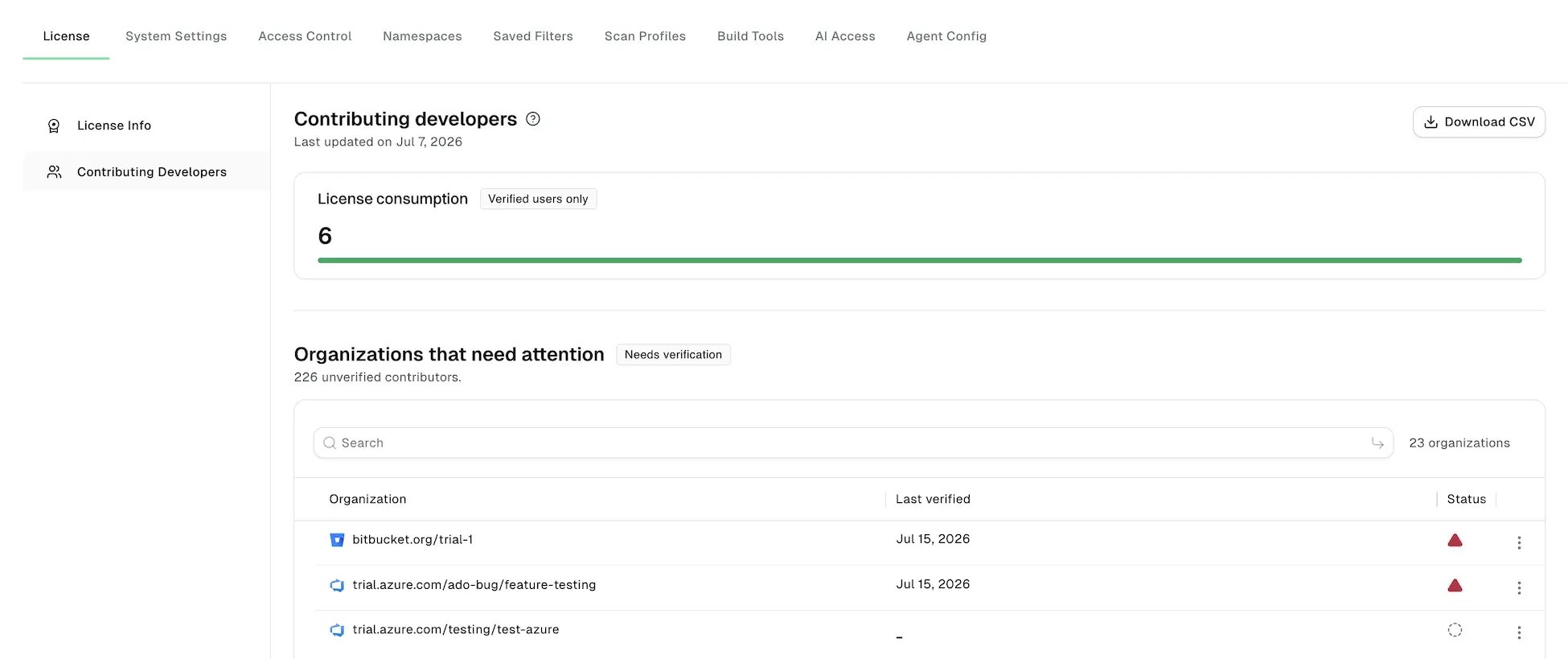Image resolution: width=1568 pixels, height=659 pixels.
Task: Open the Scan Profiles tab
Action: [645, 36]
